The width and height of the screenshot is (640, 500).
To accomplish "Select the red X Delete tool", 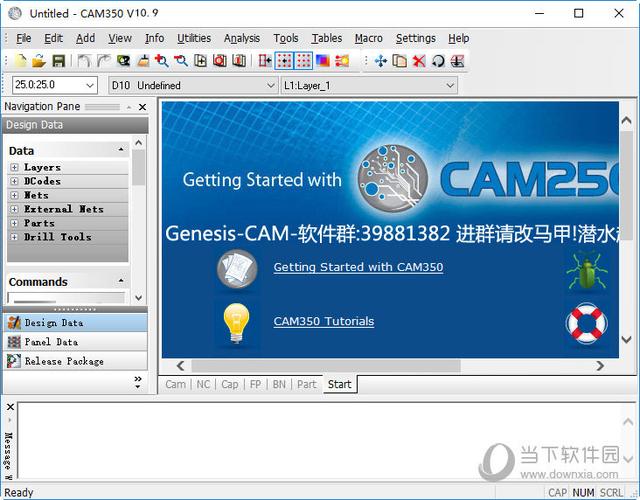I will point(419,61).
